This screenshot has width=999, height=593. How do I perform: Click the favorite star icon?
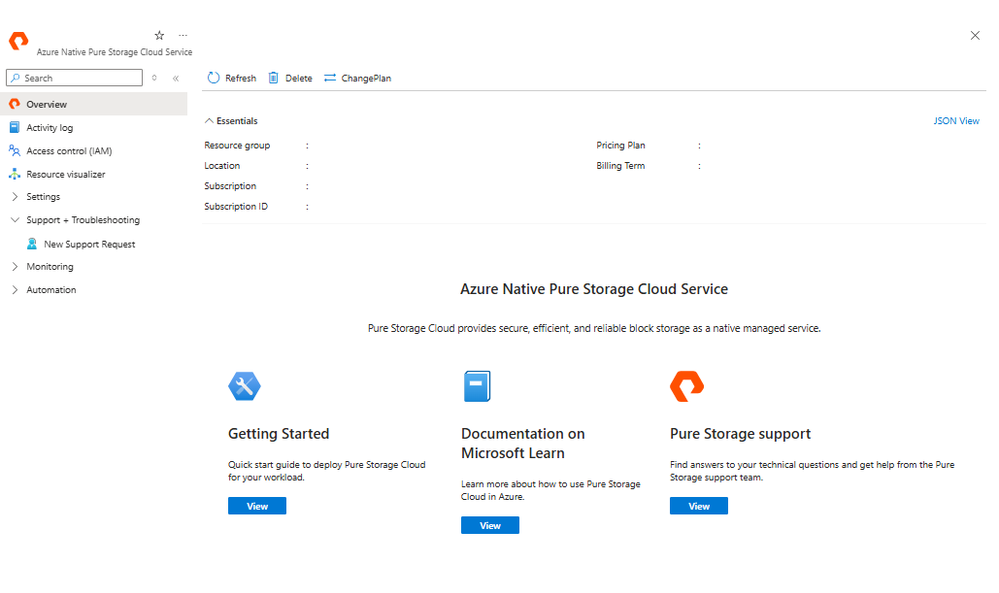[158, 35]
